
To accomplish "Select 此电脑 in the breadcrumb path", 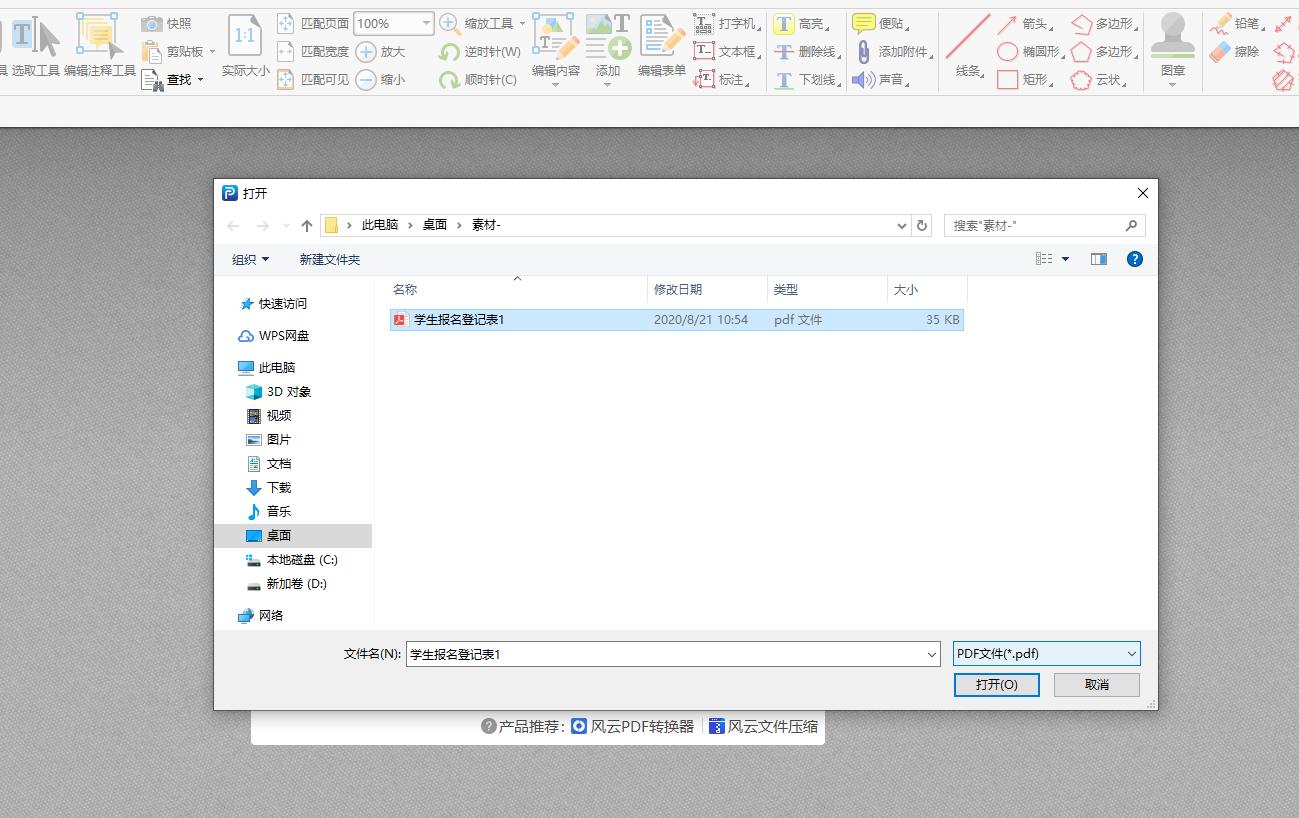I will 380,224.
